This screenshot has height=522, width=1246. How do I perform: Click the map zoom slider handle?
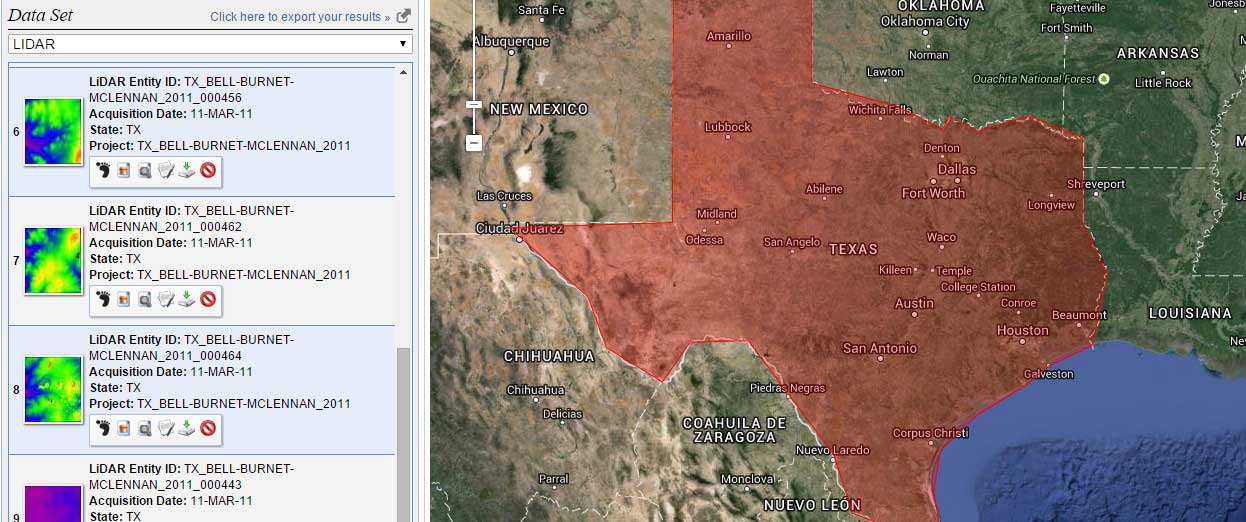click(474, 104)
